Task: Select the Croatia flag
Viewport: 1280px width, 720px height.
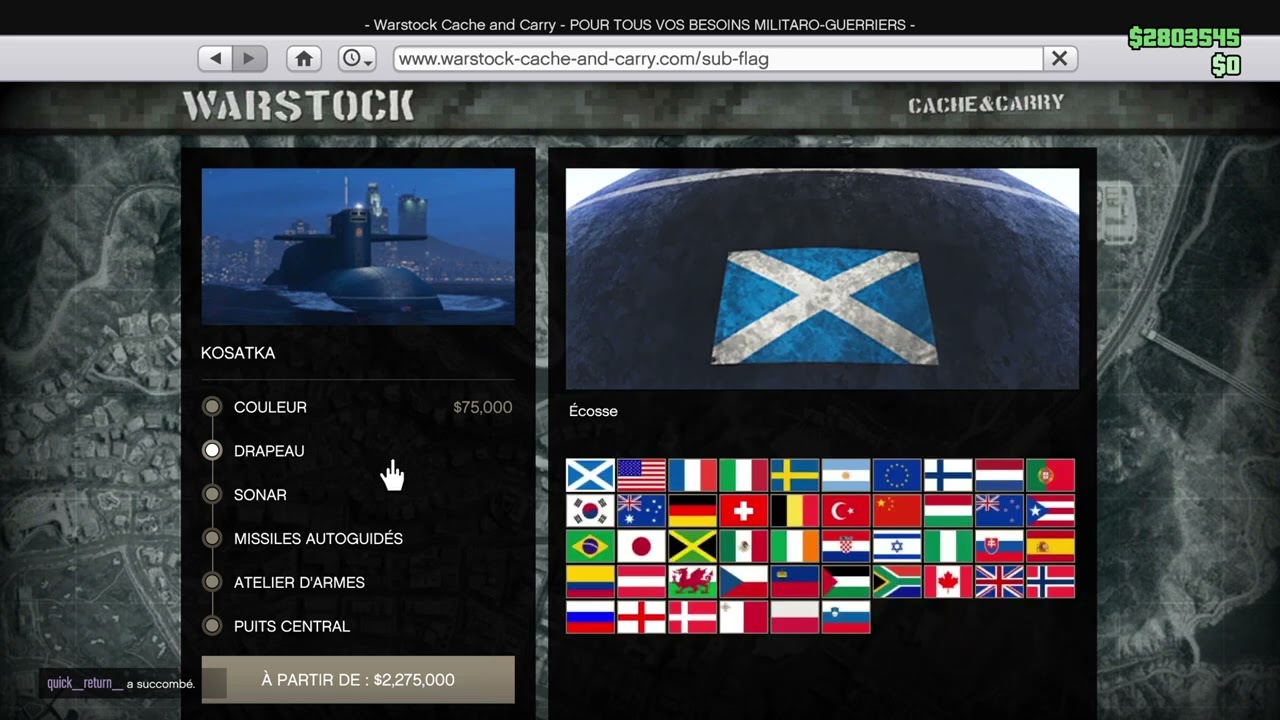Action: point(845,546)
